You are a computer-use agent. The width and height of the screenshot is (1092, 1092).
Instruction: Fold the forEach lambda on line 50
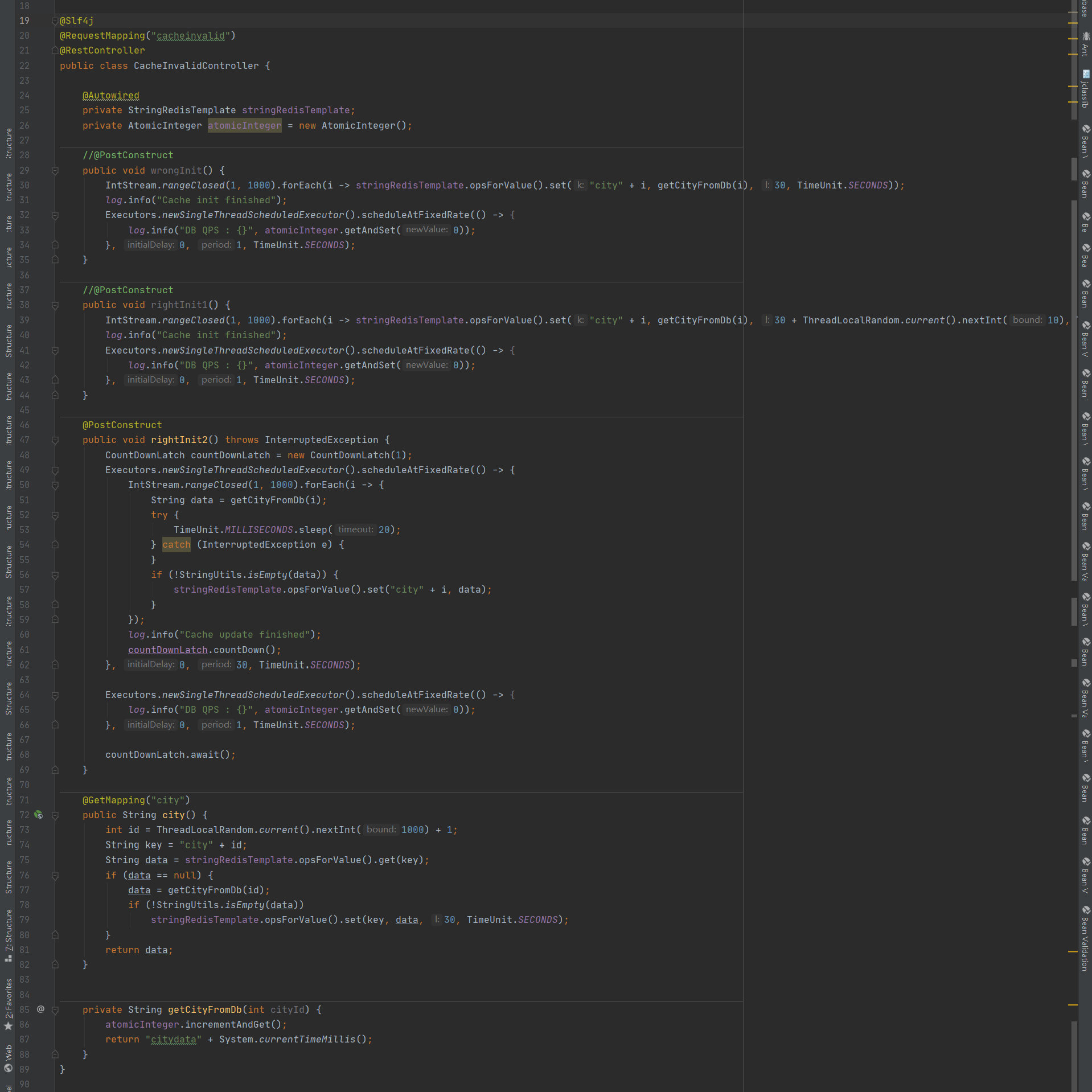(x=55, y=485)
